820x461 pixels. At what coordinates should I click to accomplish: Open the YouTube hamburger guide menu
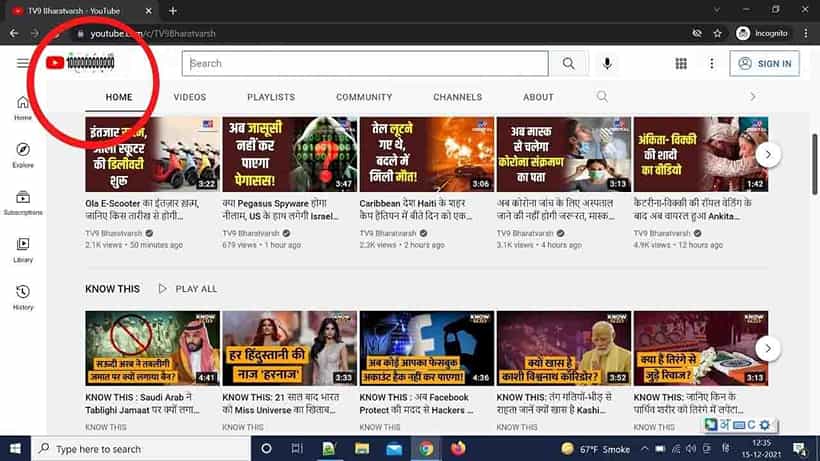pos(22,63)
